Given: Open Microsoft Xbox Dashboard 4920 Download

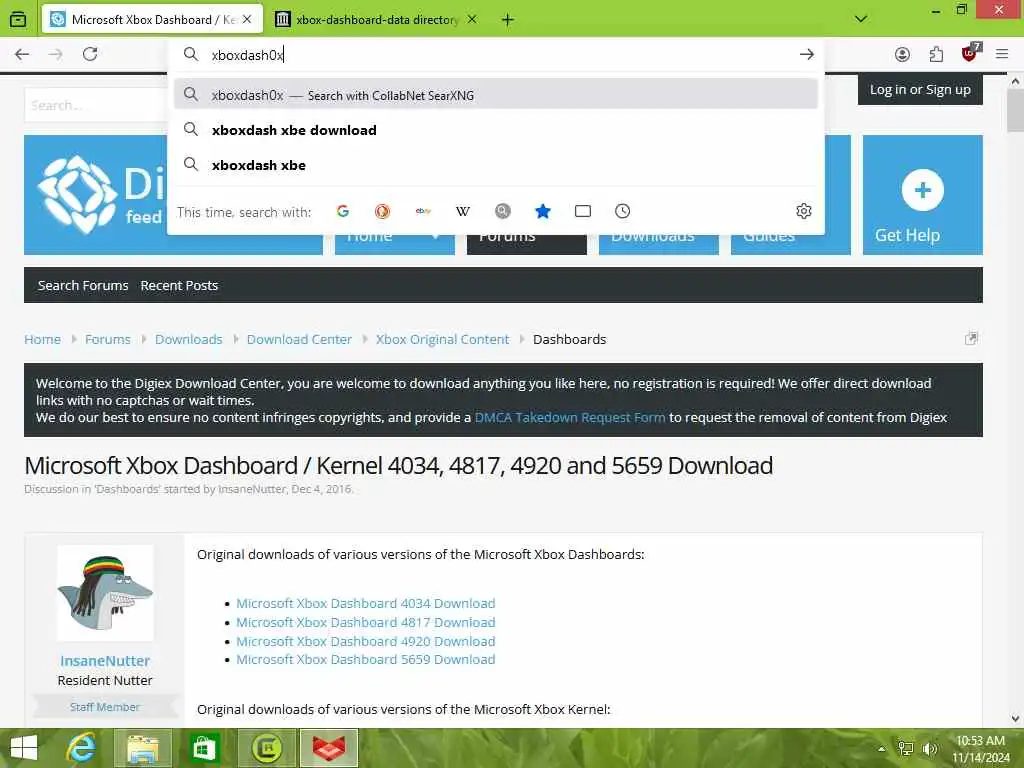Looking at the screenshot, I should point(366,641).
